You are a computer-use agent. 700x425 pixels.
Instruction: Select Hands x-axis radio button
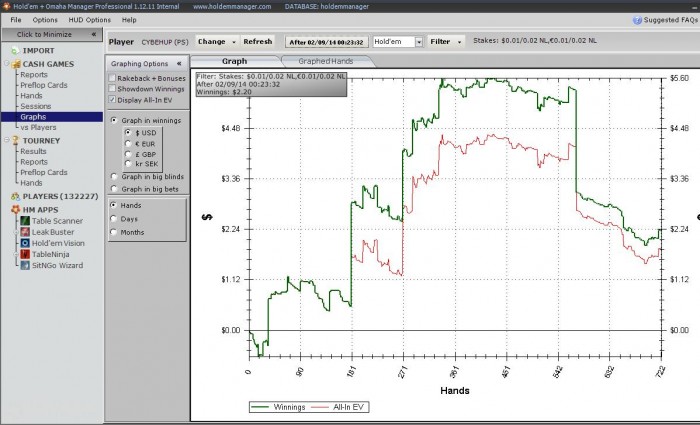113,205
